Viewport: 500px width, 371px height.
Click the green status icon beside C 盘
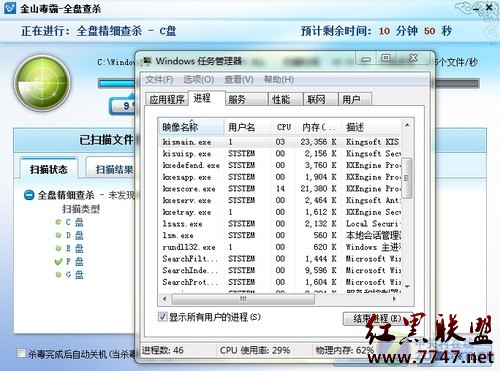tap(58, 222)
